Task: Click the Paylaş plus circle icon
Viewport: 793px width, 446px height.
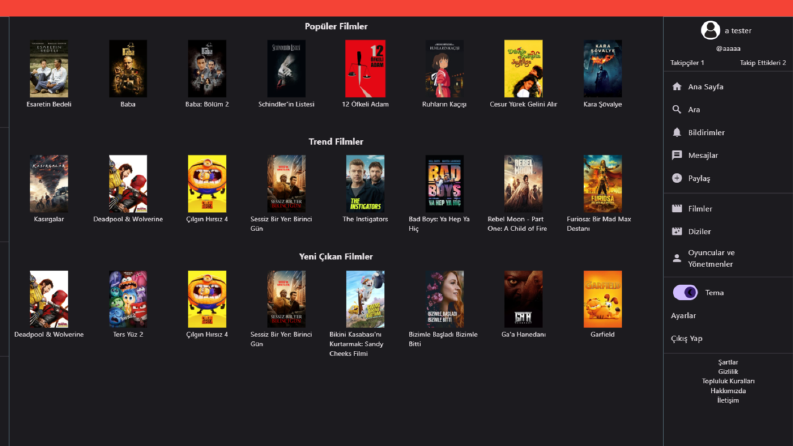Action: pos(677,178)
